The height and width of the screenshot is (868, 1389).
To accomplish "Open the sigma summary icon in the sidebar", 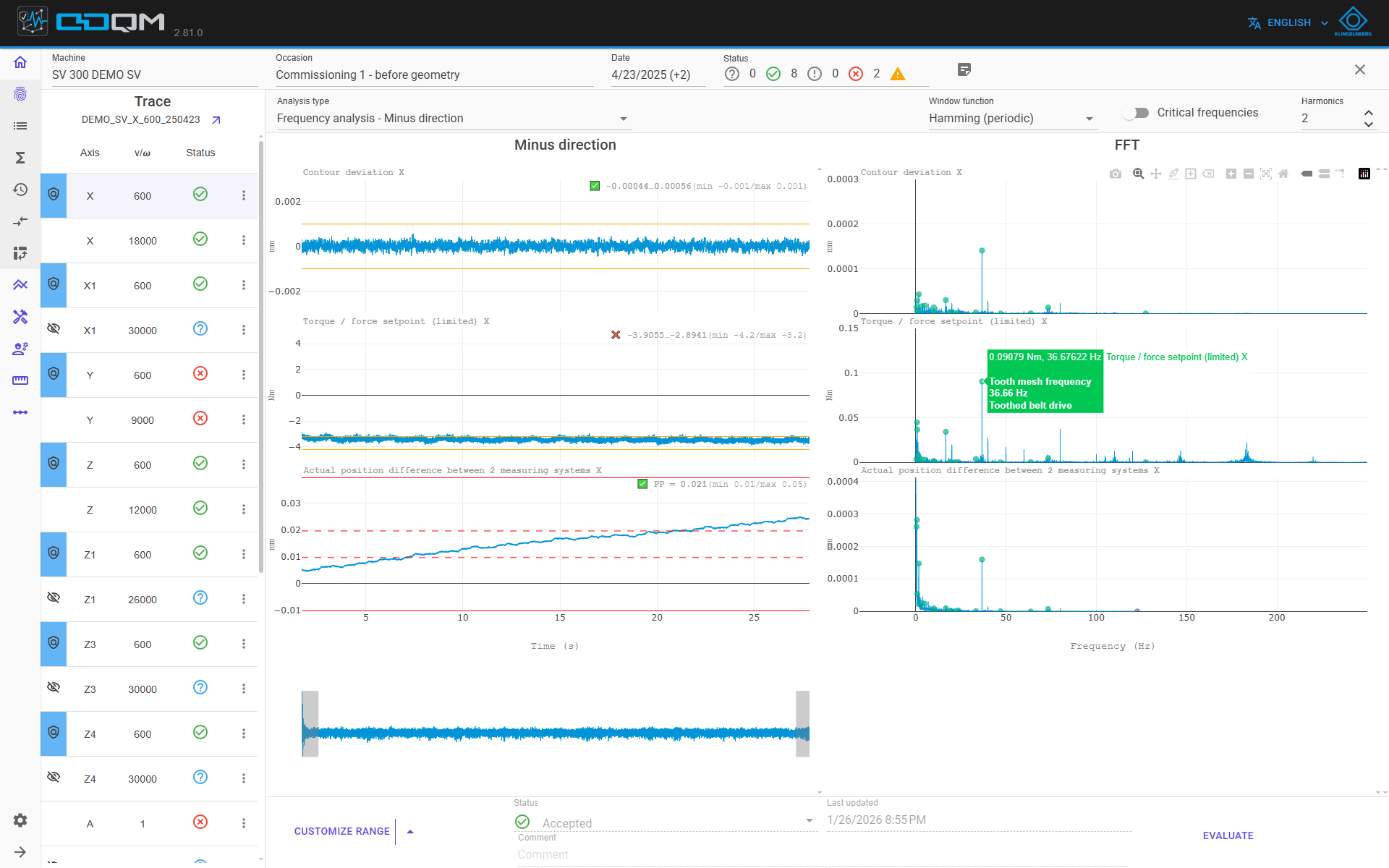I will click(20, 158).
